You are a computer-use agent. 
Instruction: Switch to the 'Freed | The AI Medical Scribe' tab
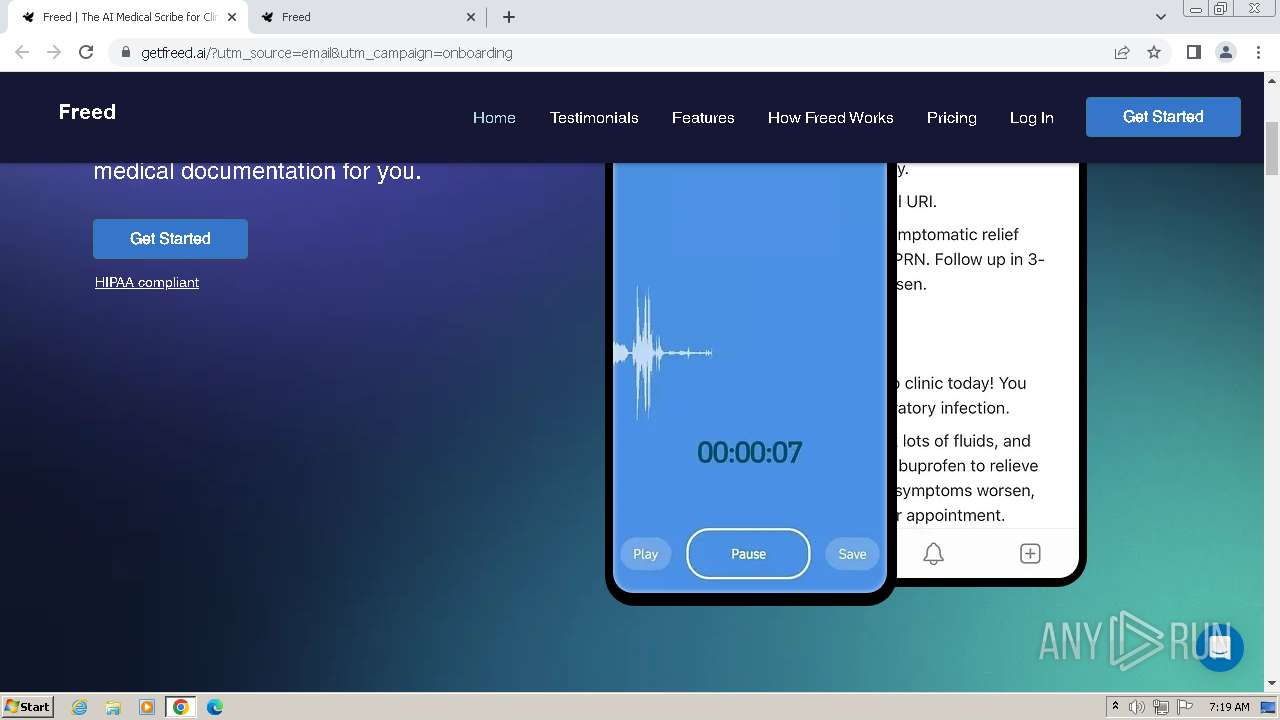(x=128, y=17)
